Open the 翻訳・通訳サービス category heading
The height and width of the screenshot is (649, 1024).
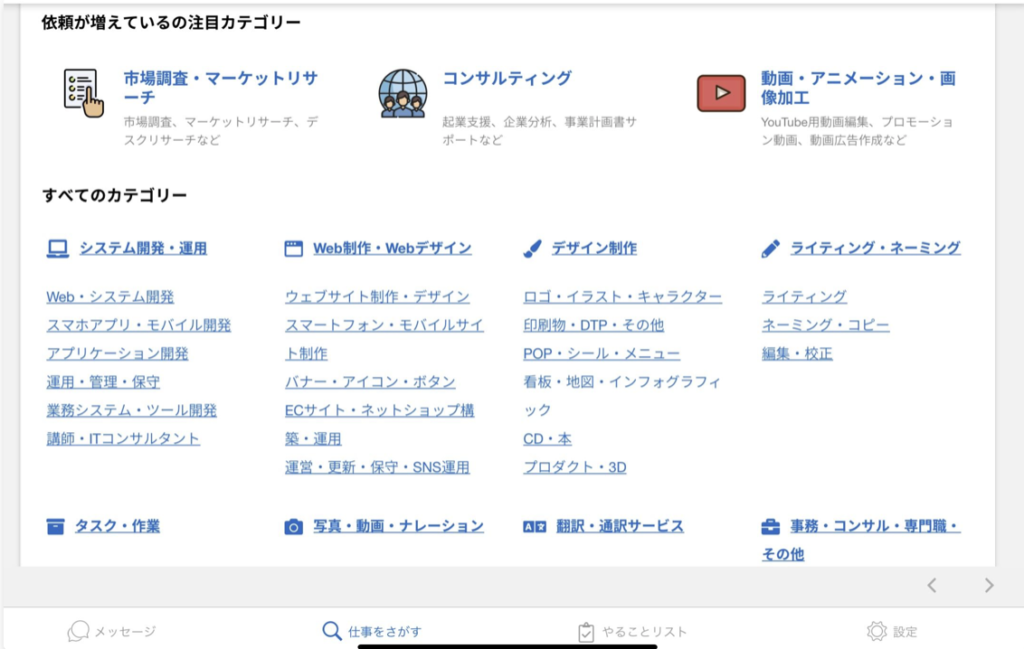[x=620, y=526]
